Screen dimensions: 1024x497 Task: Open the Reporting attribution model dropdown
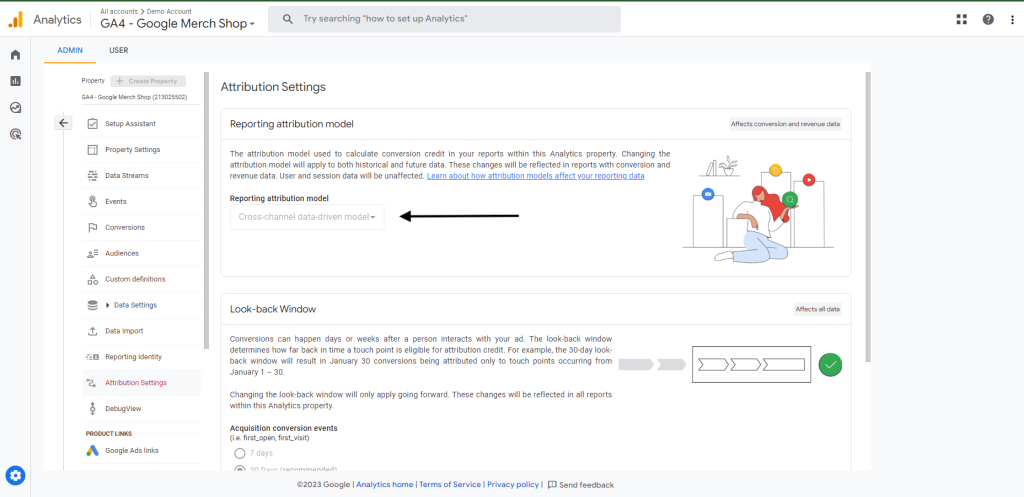pos(307,217)
